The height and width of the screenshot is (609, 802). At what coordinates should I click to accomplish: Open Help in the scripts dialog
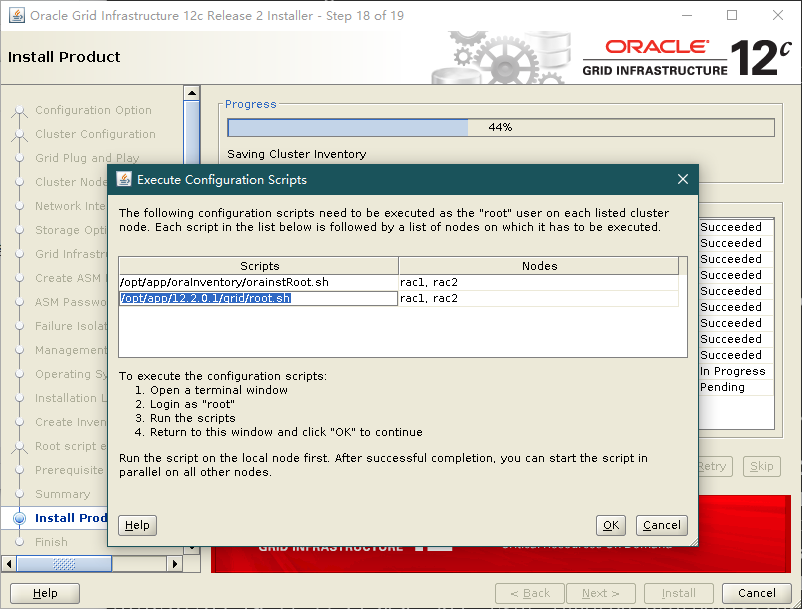pos(137,525)
